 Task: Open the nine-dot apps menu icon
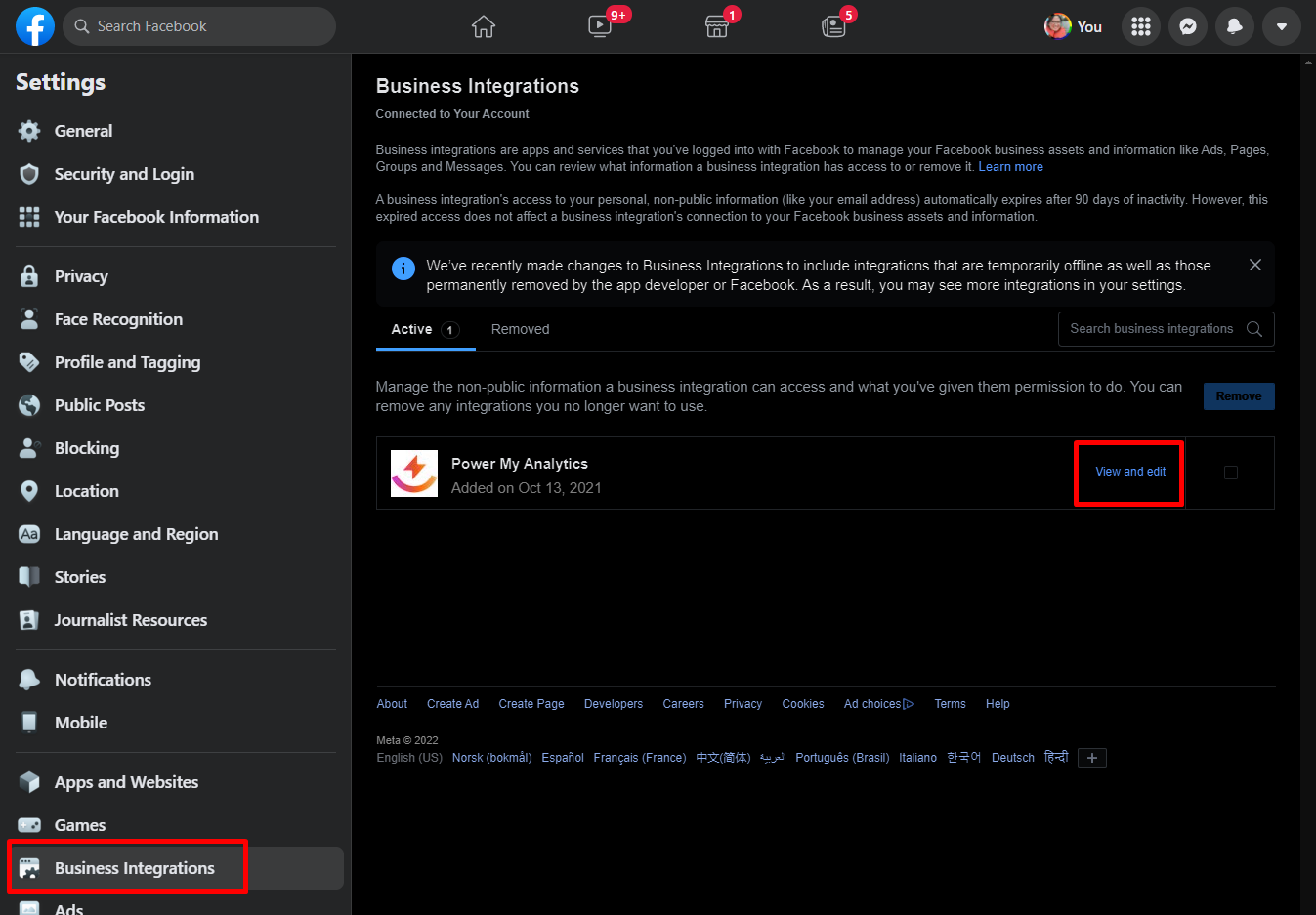coord(1140,26)
